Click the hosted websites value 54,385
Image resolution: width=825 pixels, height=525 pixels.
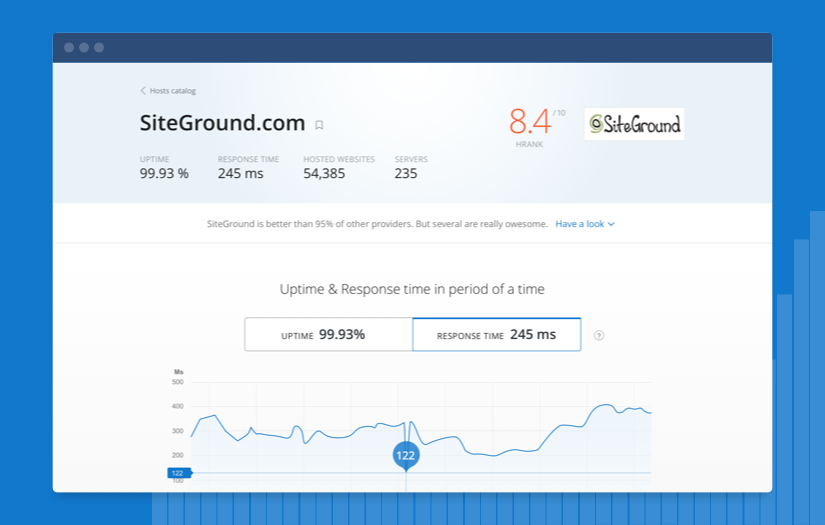pos(324,174)
